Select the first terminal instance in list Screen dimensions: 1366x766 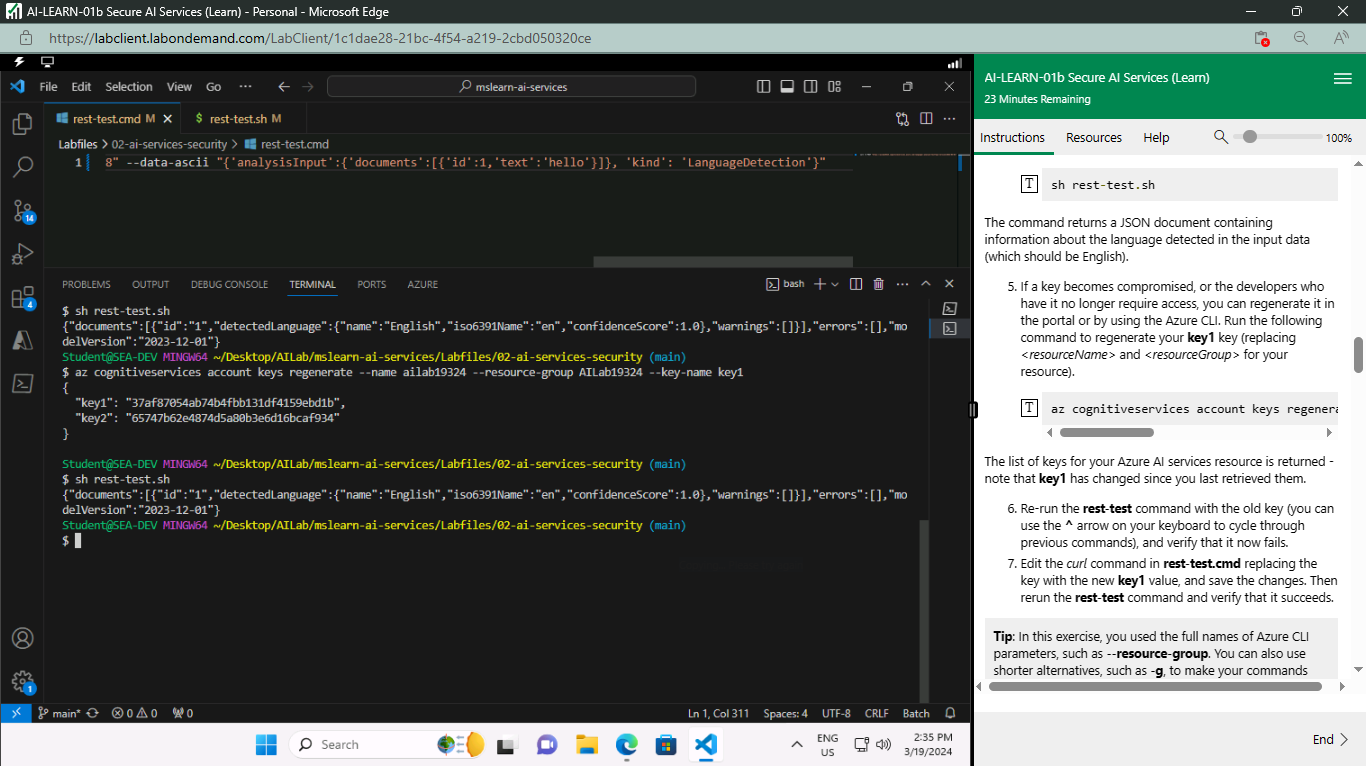(950, 309)
